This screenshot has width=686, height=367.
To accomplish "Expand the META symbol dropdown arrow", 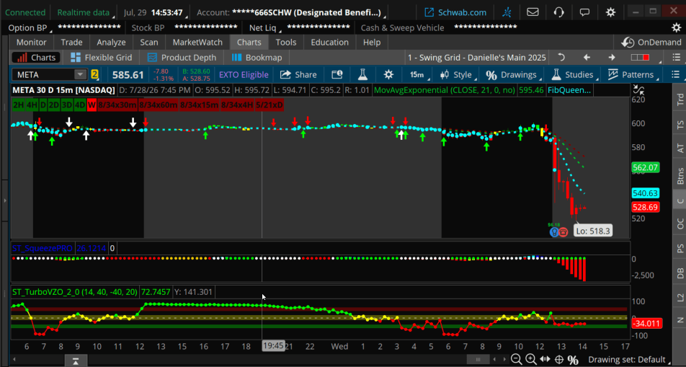I will tap(80, 75).
